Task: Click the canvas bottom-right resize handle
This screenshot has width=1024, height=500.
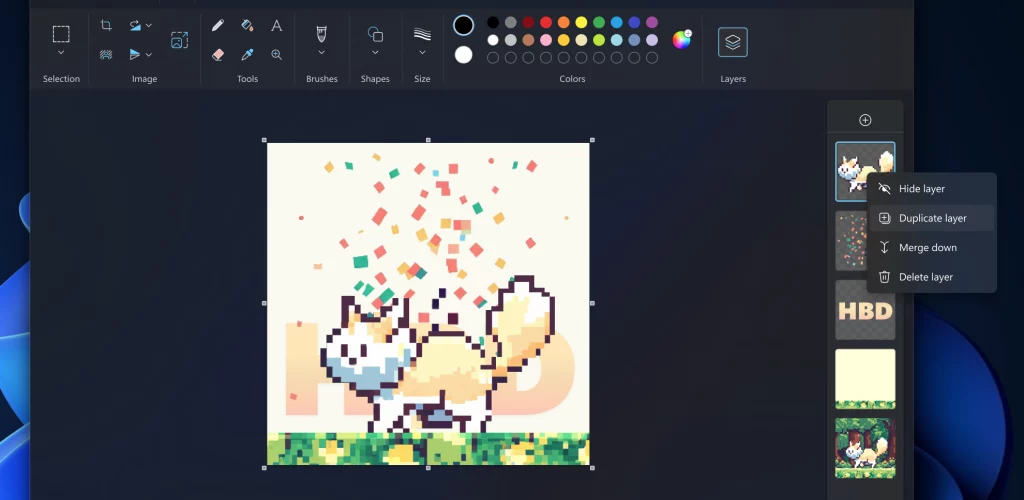Action: 592,467
